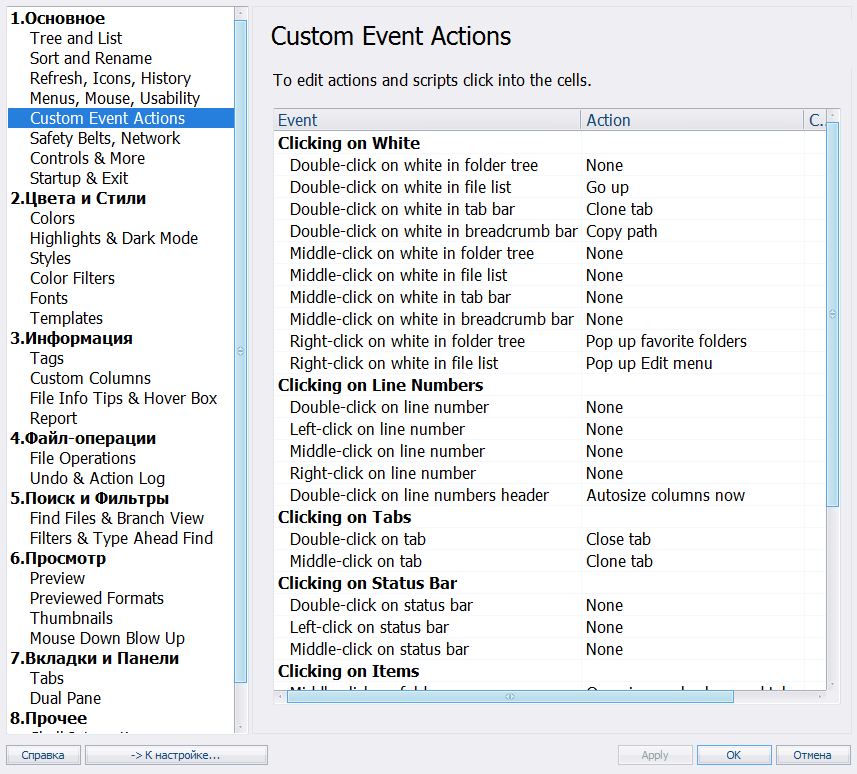Select the Pop up favorite folders action cell
Viewport: 857px width, 774px height.
[x=666, y=341]
